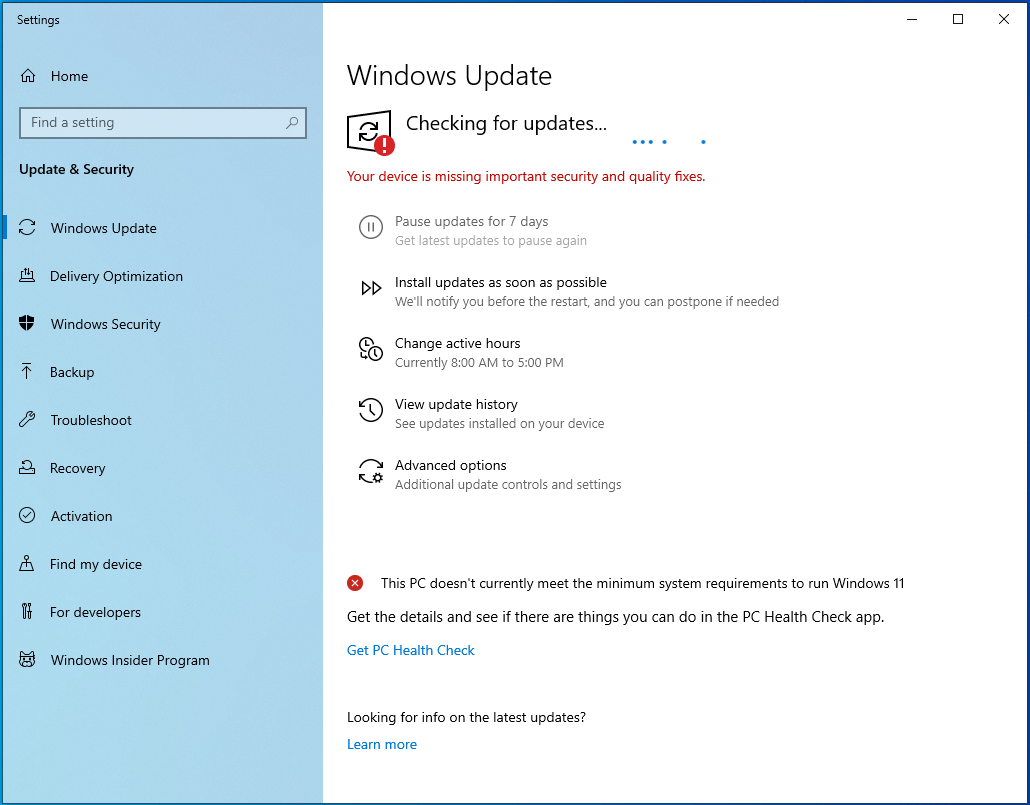This screenshot has width=1030, height=805.
Task: Open Windows Insider Program page
Action: point(162,660)
